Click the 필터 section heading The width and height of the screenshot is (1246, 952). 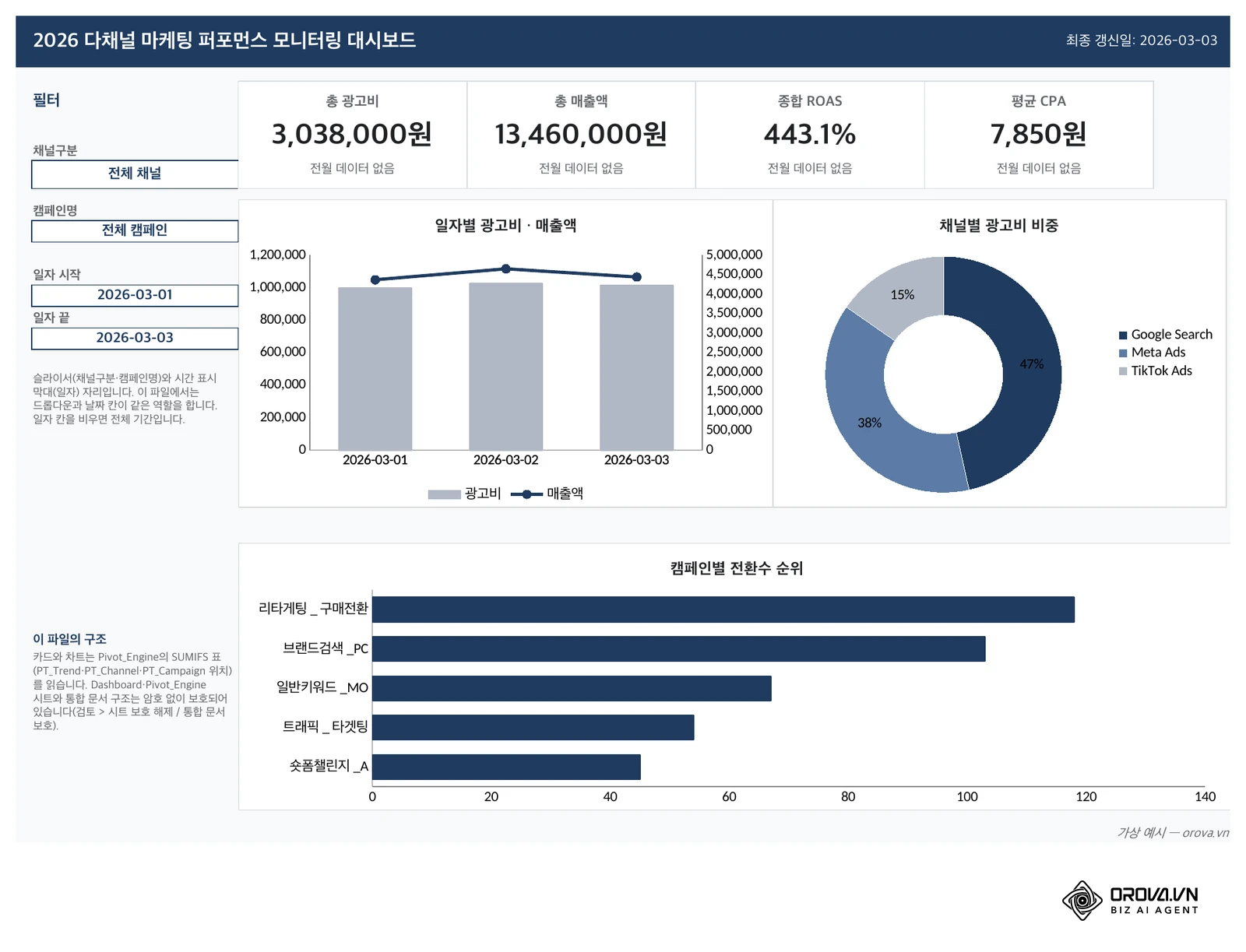(x=46, y=100)
